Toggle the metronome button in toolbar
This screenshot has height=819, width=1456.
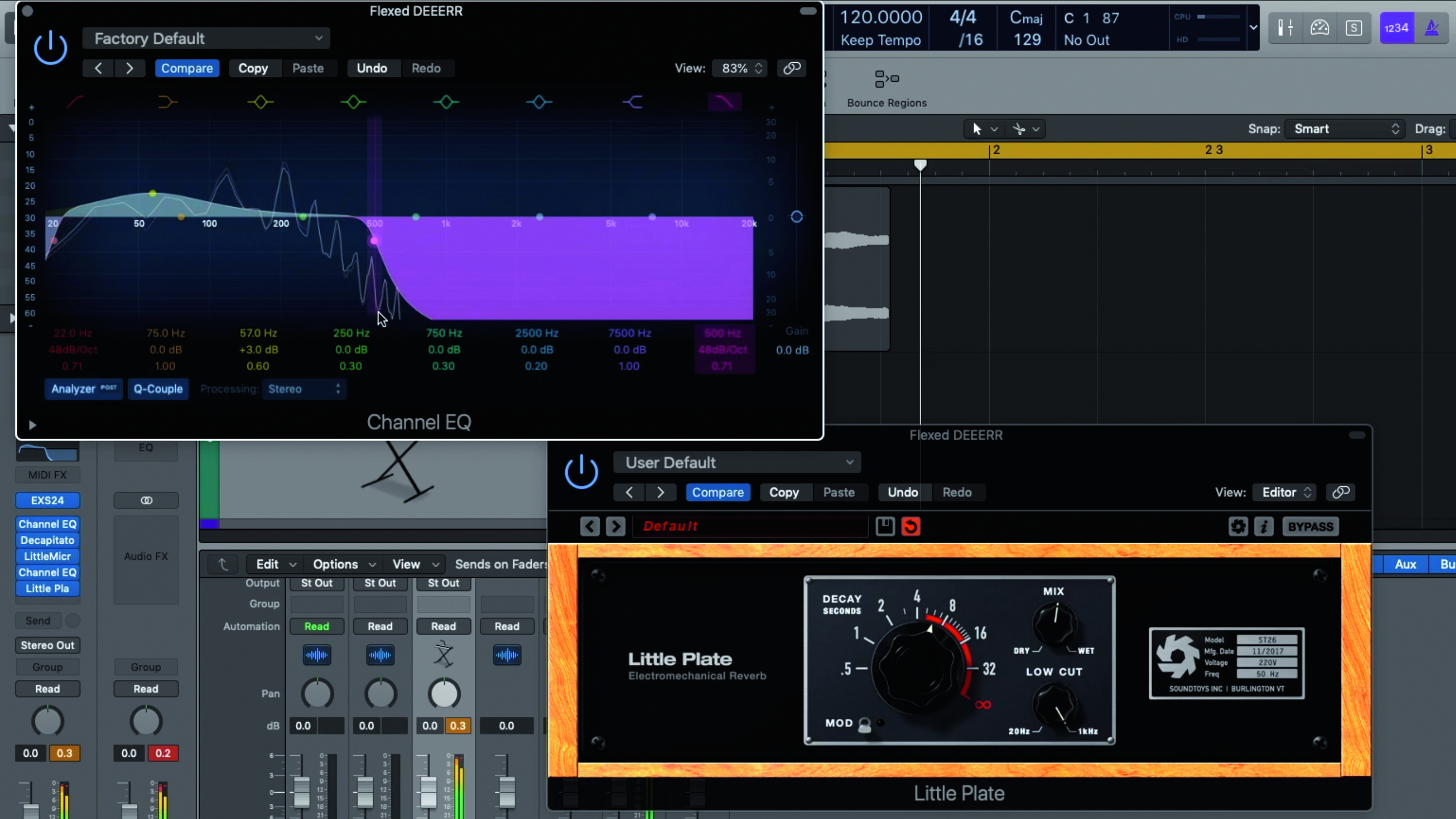pos(1431,28)
